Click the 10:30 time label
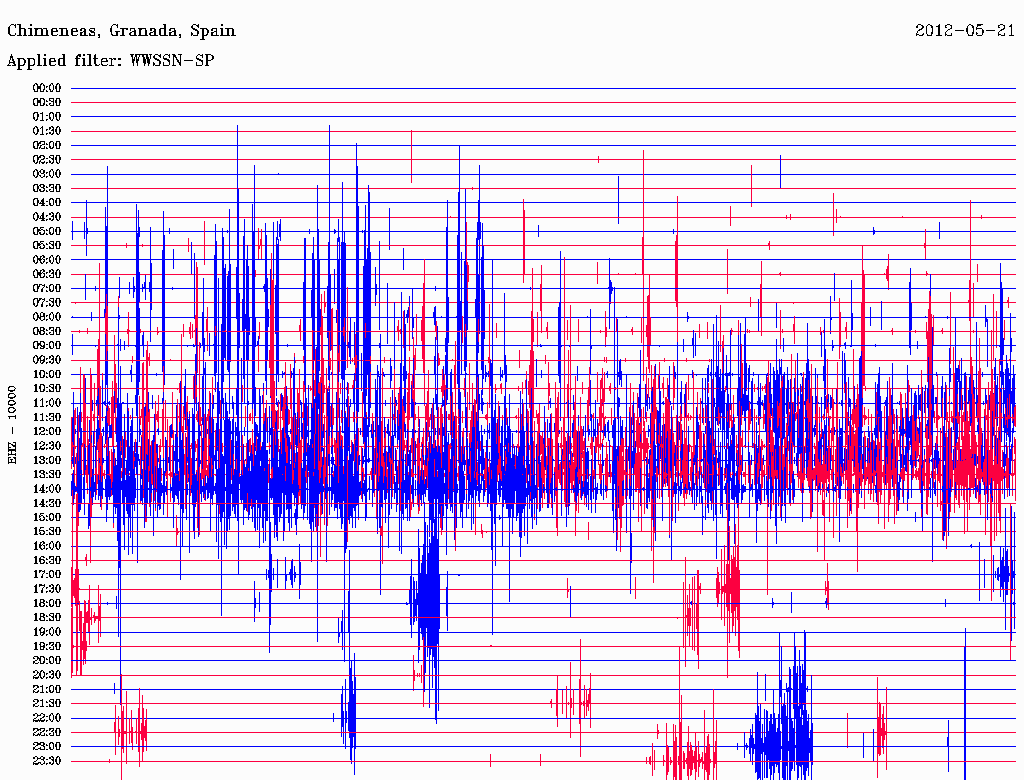 click(47, 389)
